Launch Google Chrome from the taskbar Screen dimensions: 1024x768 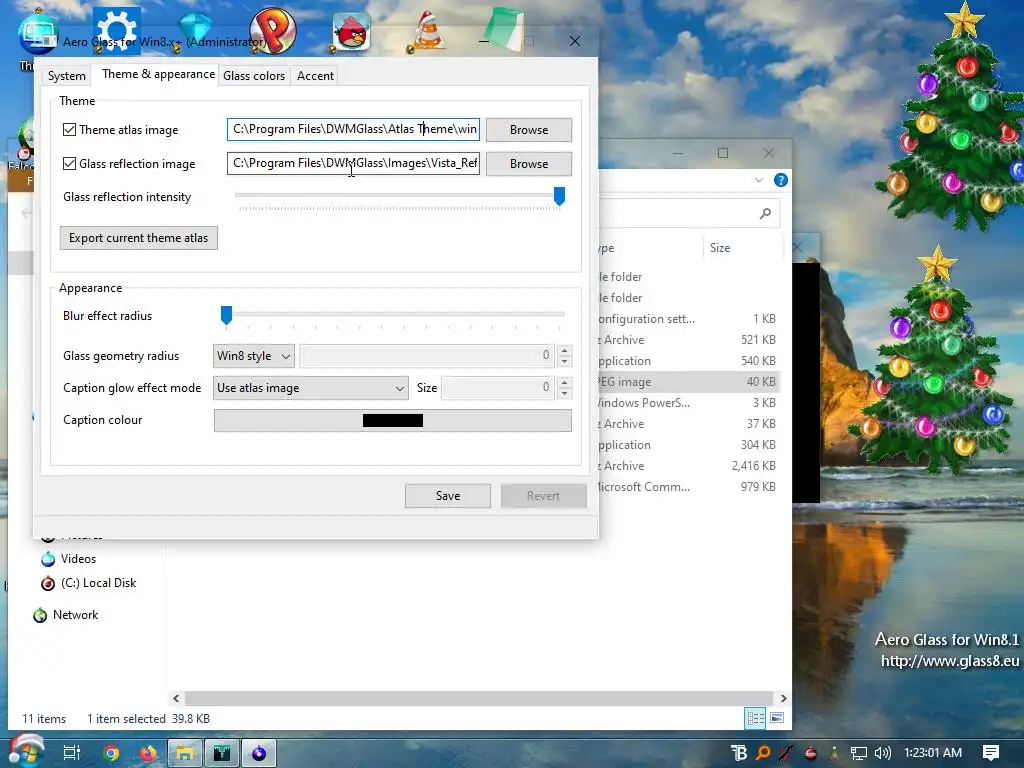pyautogui.click(x=111, y=753)
